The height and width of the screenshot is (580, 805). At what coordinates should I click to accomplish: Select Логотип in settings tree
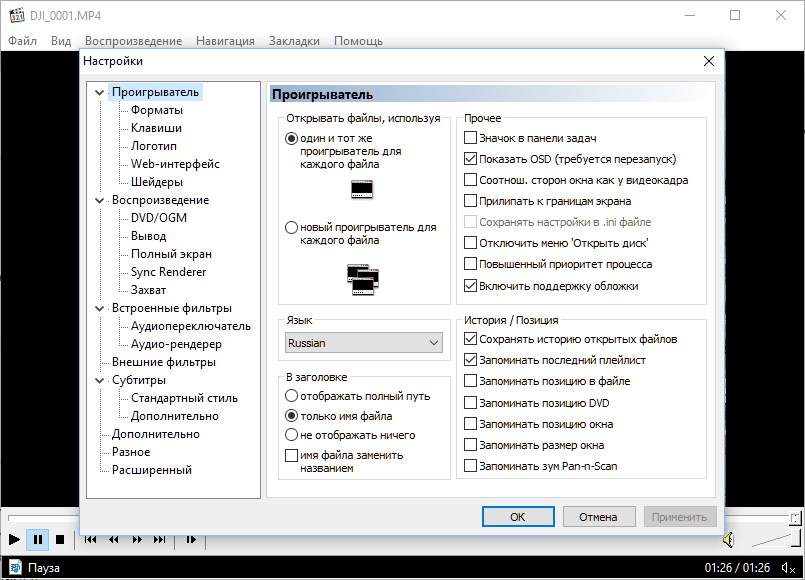pyautogui.click(x=154, y=146)
